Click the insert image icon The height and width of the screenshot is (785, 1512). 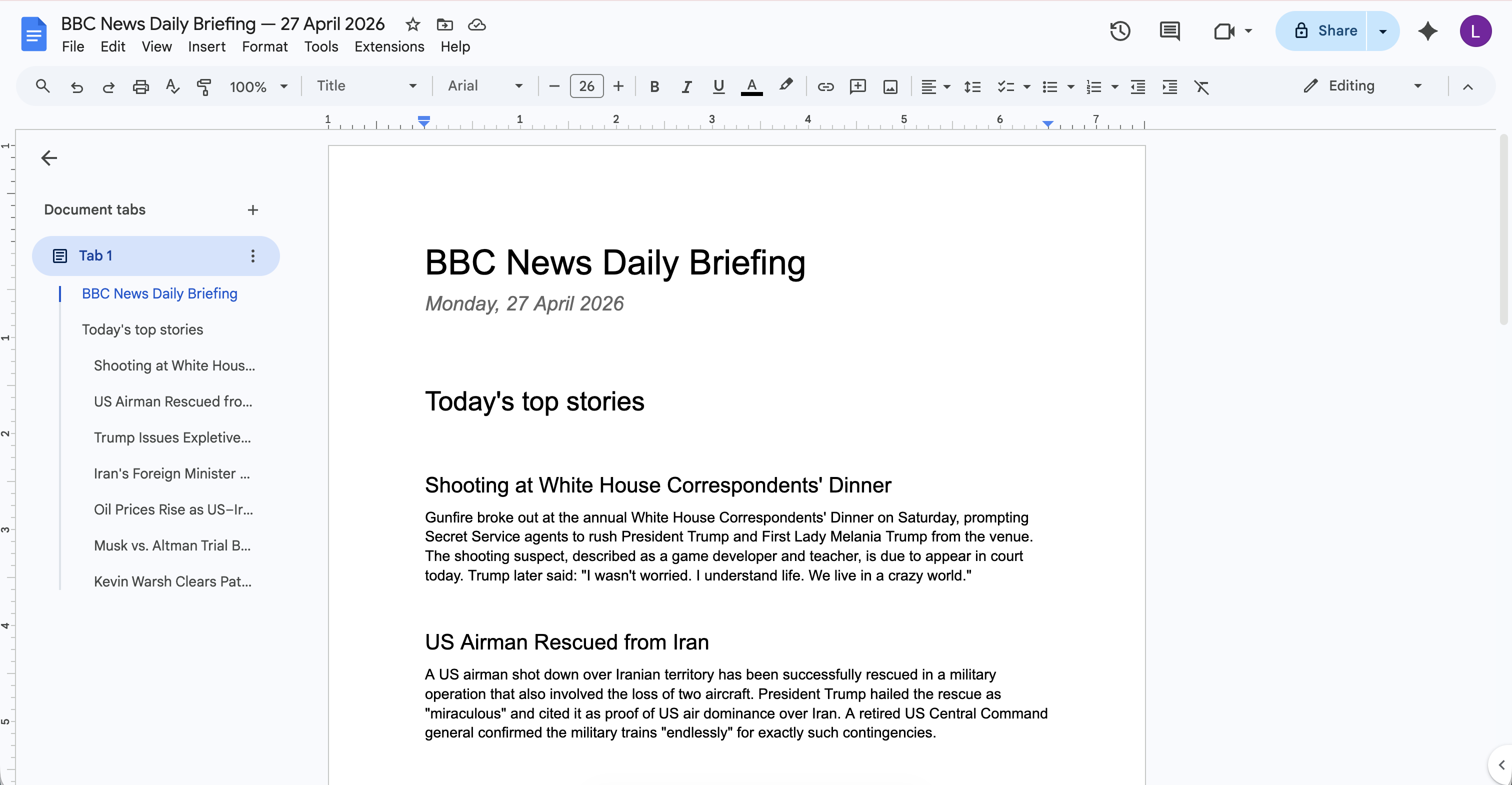(890, 87)
